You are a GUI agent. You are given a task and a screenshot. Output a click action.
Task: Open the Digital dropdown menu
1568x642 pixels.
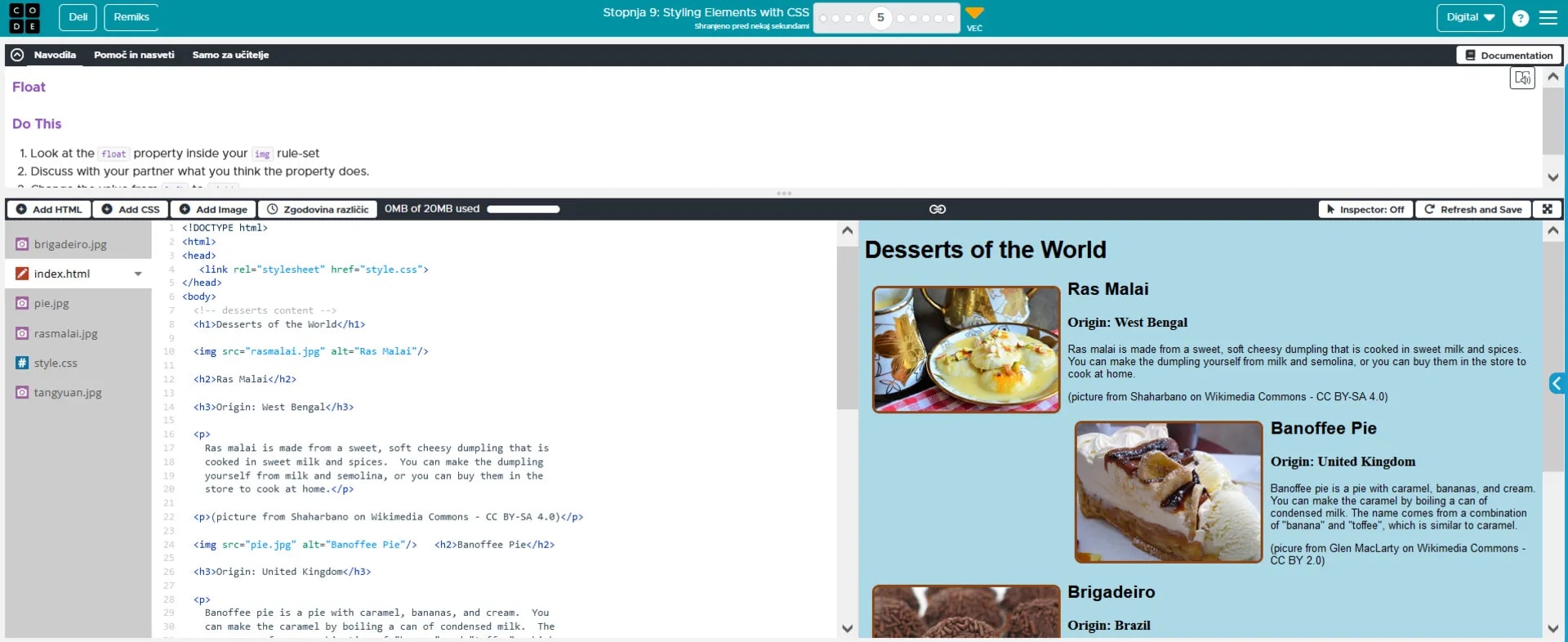(x=1469, y=17)
